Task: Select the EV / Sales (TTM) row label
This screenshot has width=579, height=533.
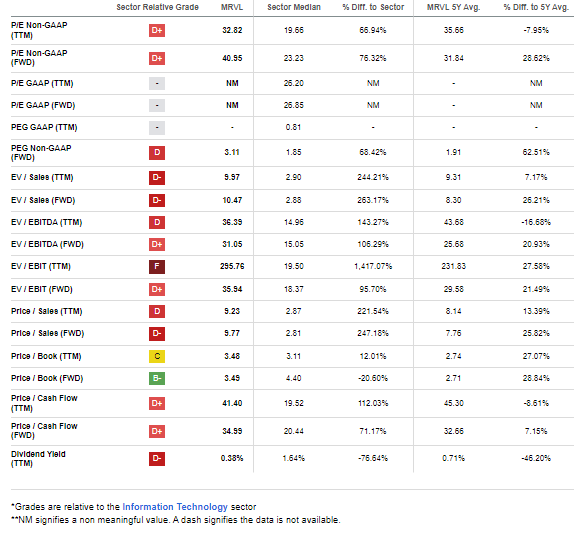Action: pos(42,177)
